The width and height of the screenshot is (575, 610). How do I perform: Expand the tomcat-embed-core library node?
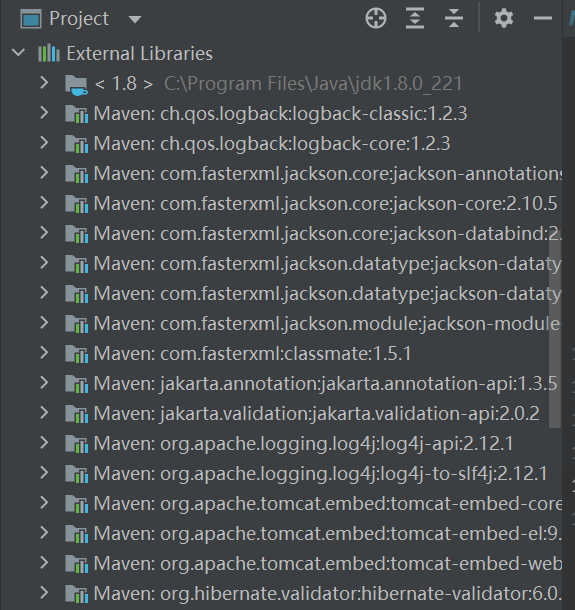click(44, 502)
